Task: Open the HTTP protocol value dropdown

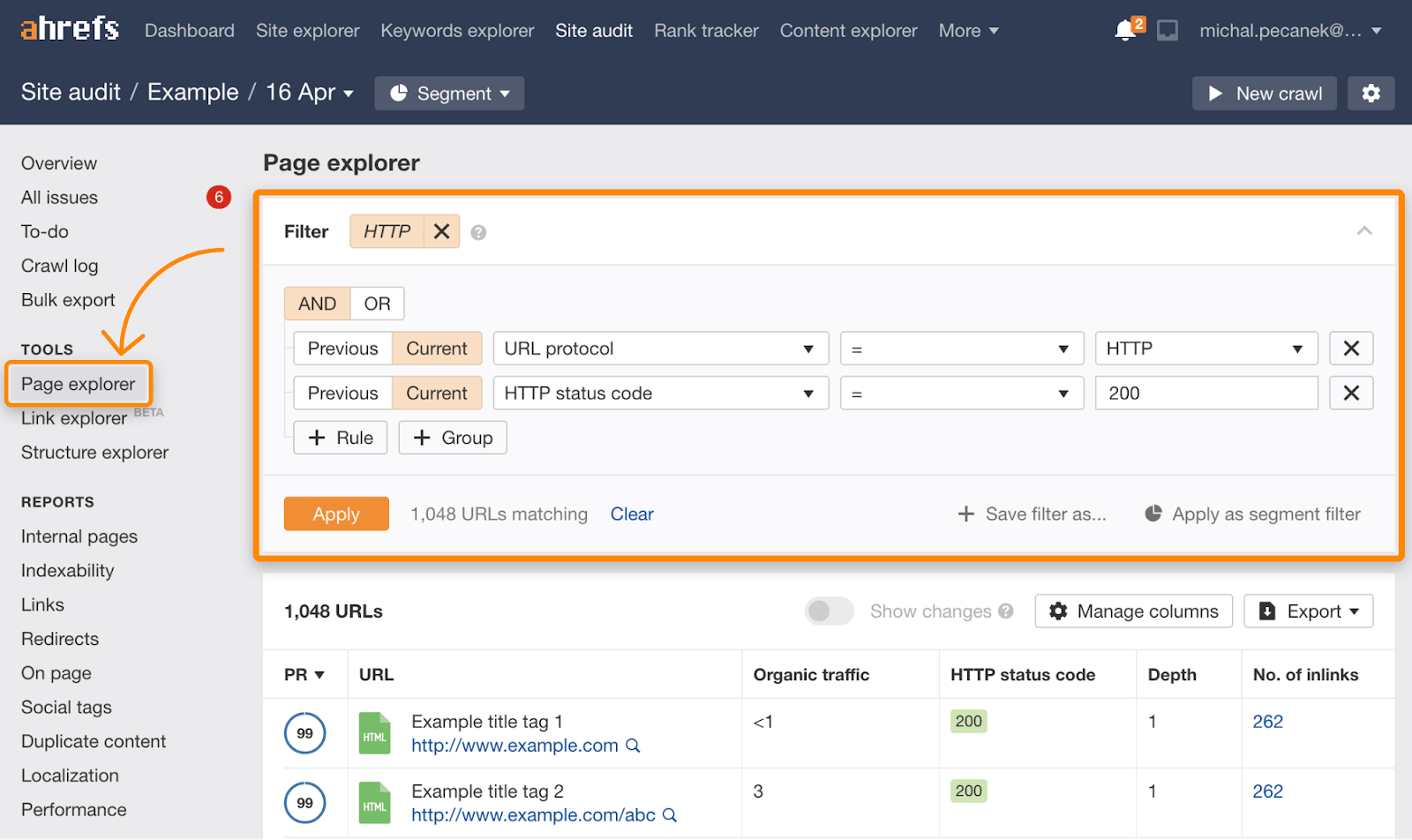Action: pyautogui.click(x=1205, y=348)
